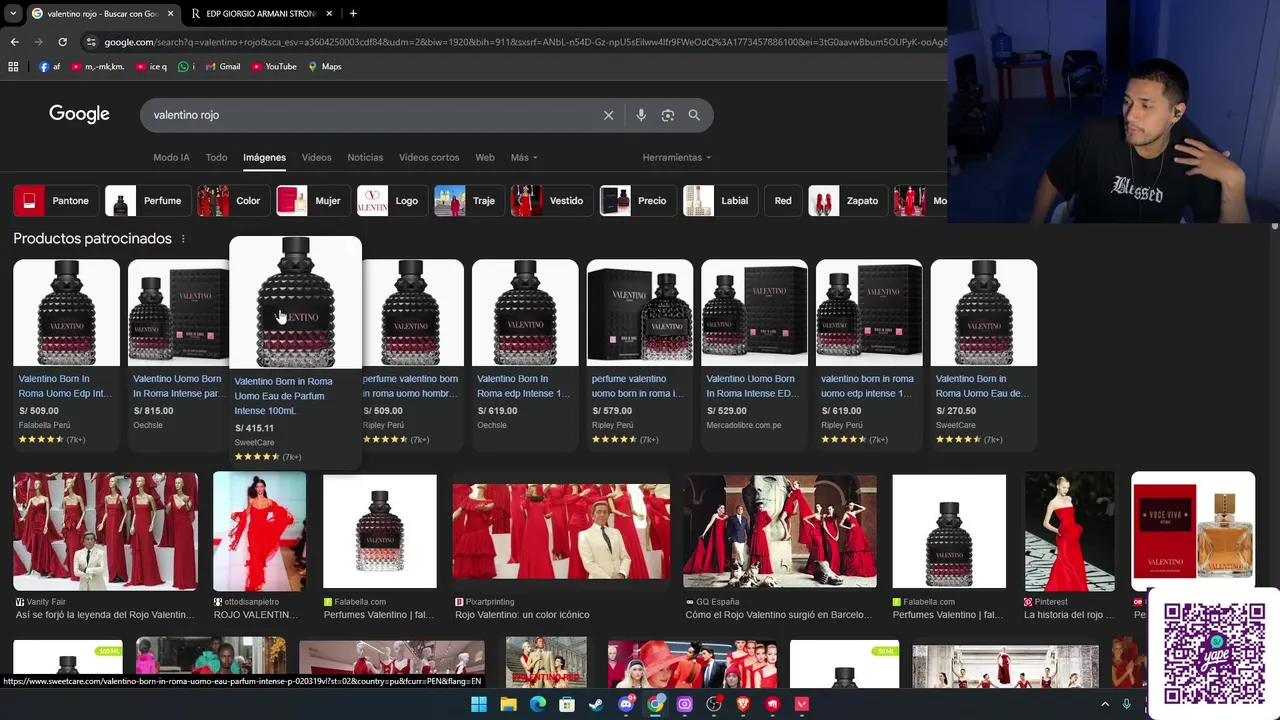Screen dimensions: 1280x720
Task: Open the Vanity Fair red dresses image
Action: click(105, 531)
